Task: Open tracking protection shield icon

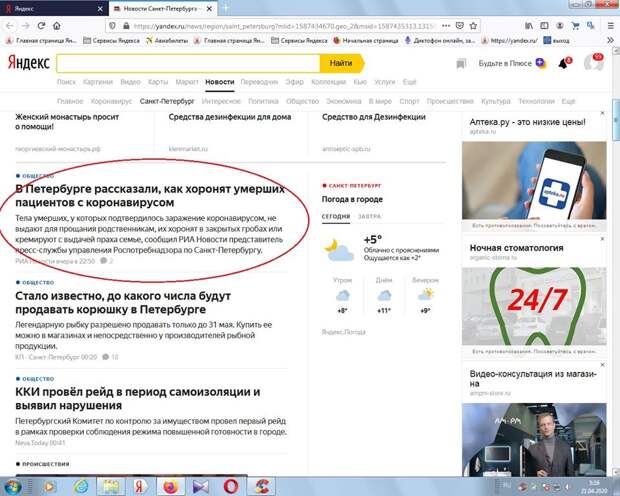Action: 113,26
